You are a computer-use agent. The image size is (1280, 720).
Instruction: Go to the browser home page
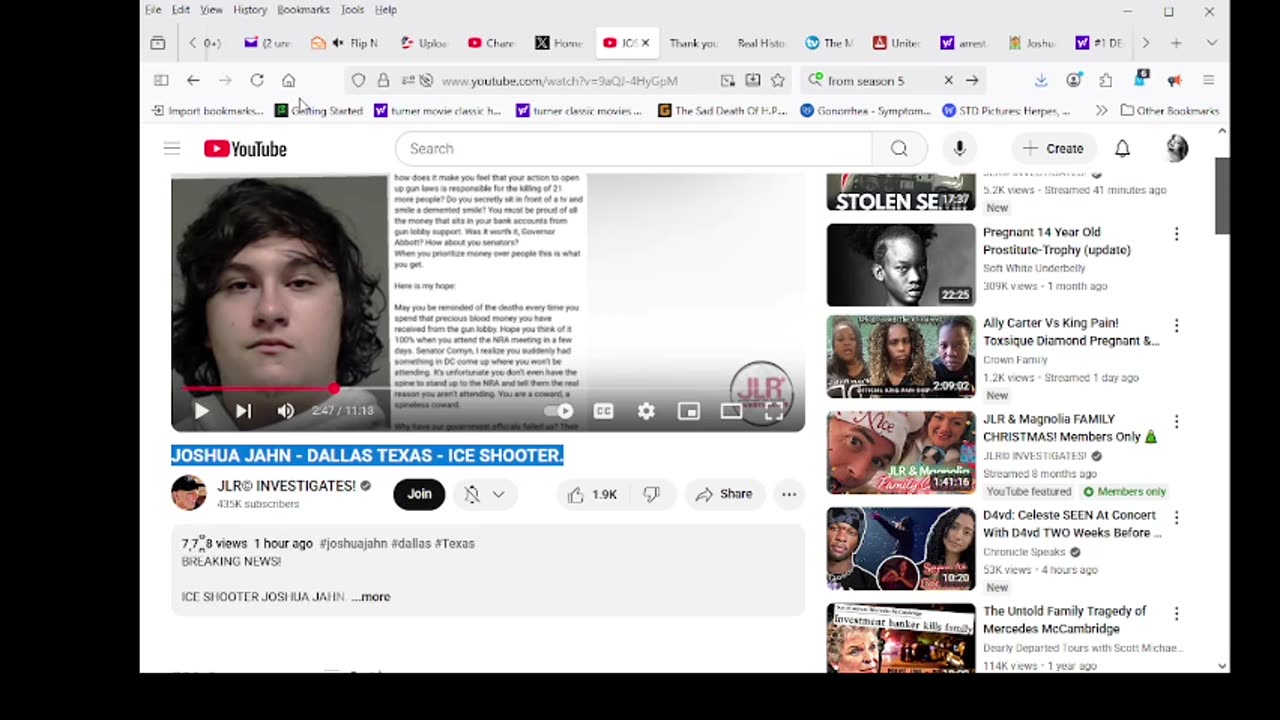[289, 80]
